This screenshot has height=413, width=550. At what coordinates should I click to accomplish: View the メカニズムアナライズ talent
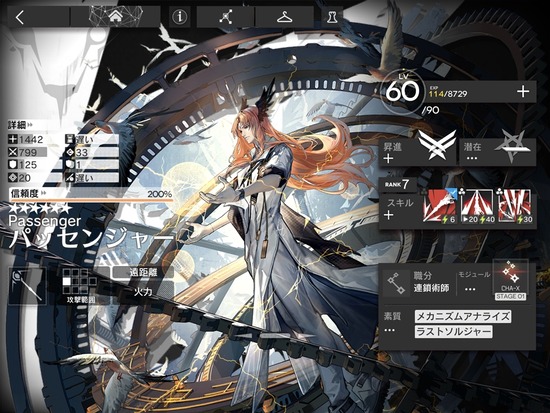click(x=463, y=317)
